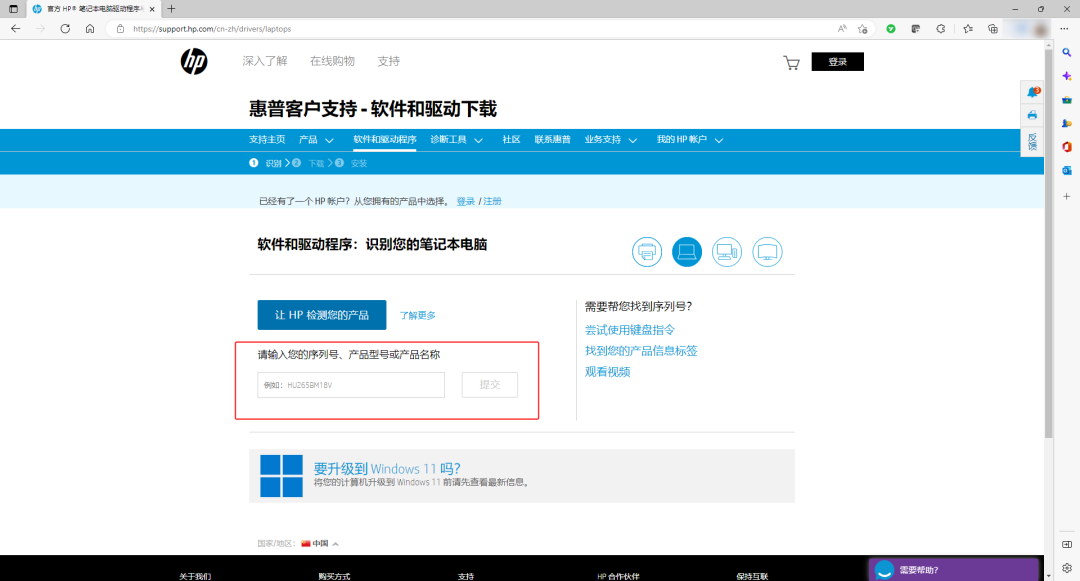Click the serial number input field
Viewport: 1080px width, 581px height.
coord(351,385)
